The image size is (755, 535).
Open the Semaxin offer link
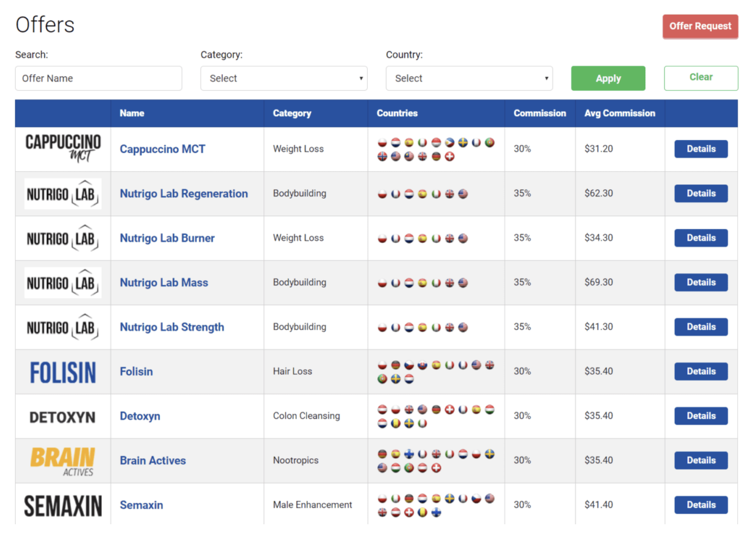coord(141,505)
